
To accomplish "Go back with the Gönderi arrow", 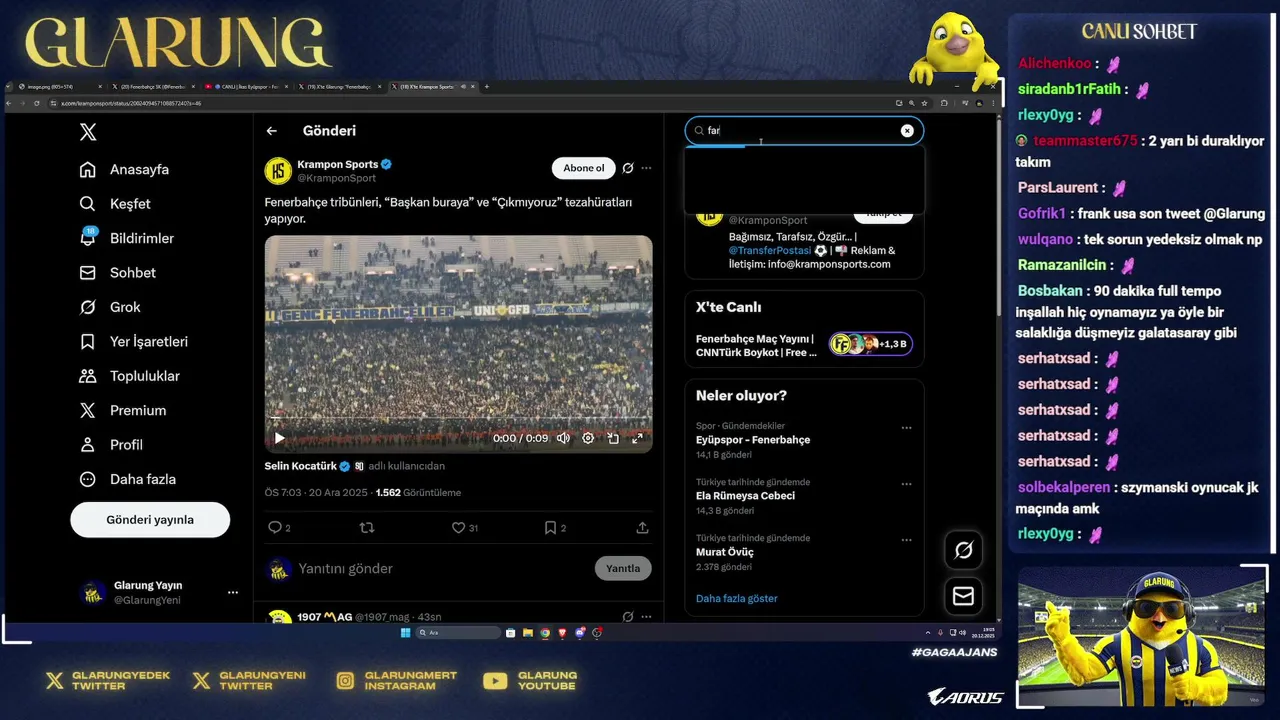I will (271, 131).
